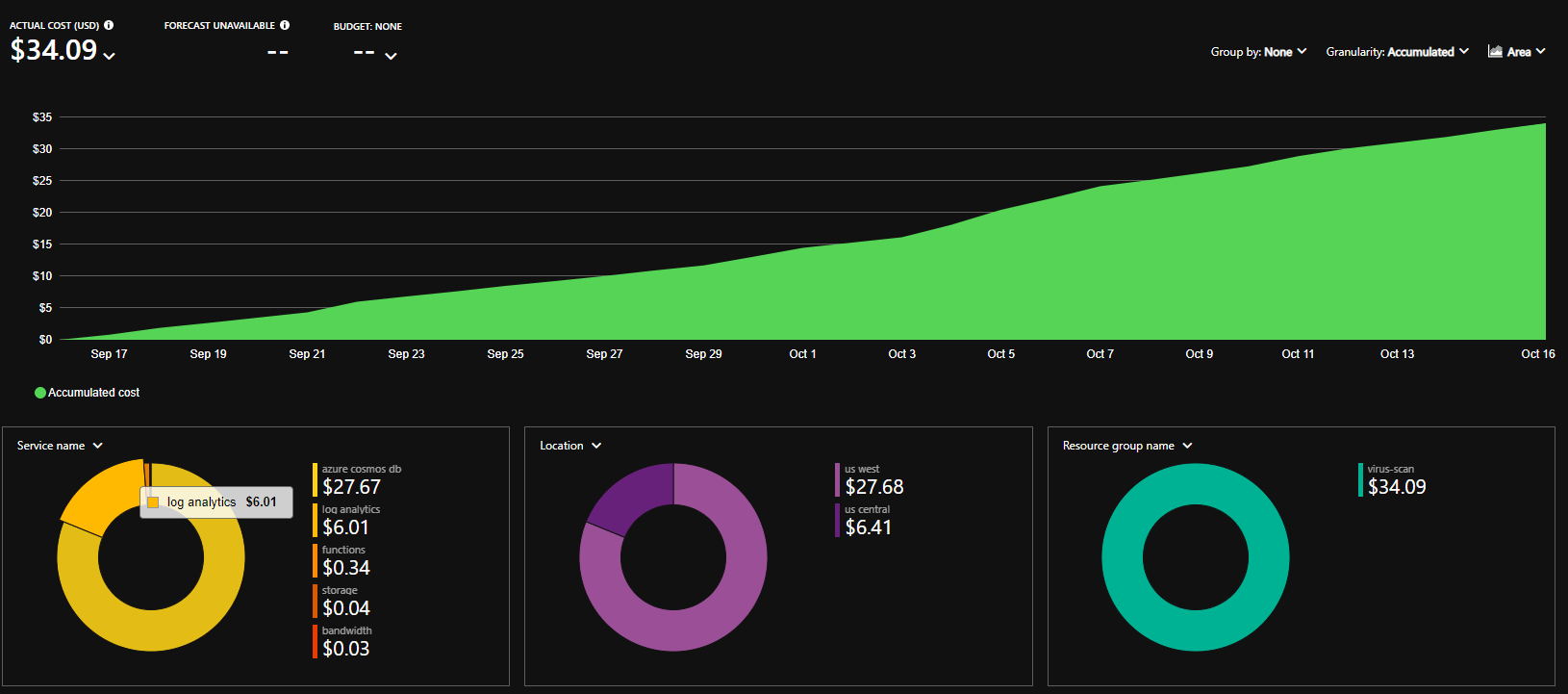Click functions orange legend color swatch

coord(315,561)
